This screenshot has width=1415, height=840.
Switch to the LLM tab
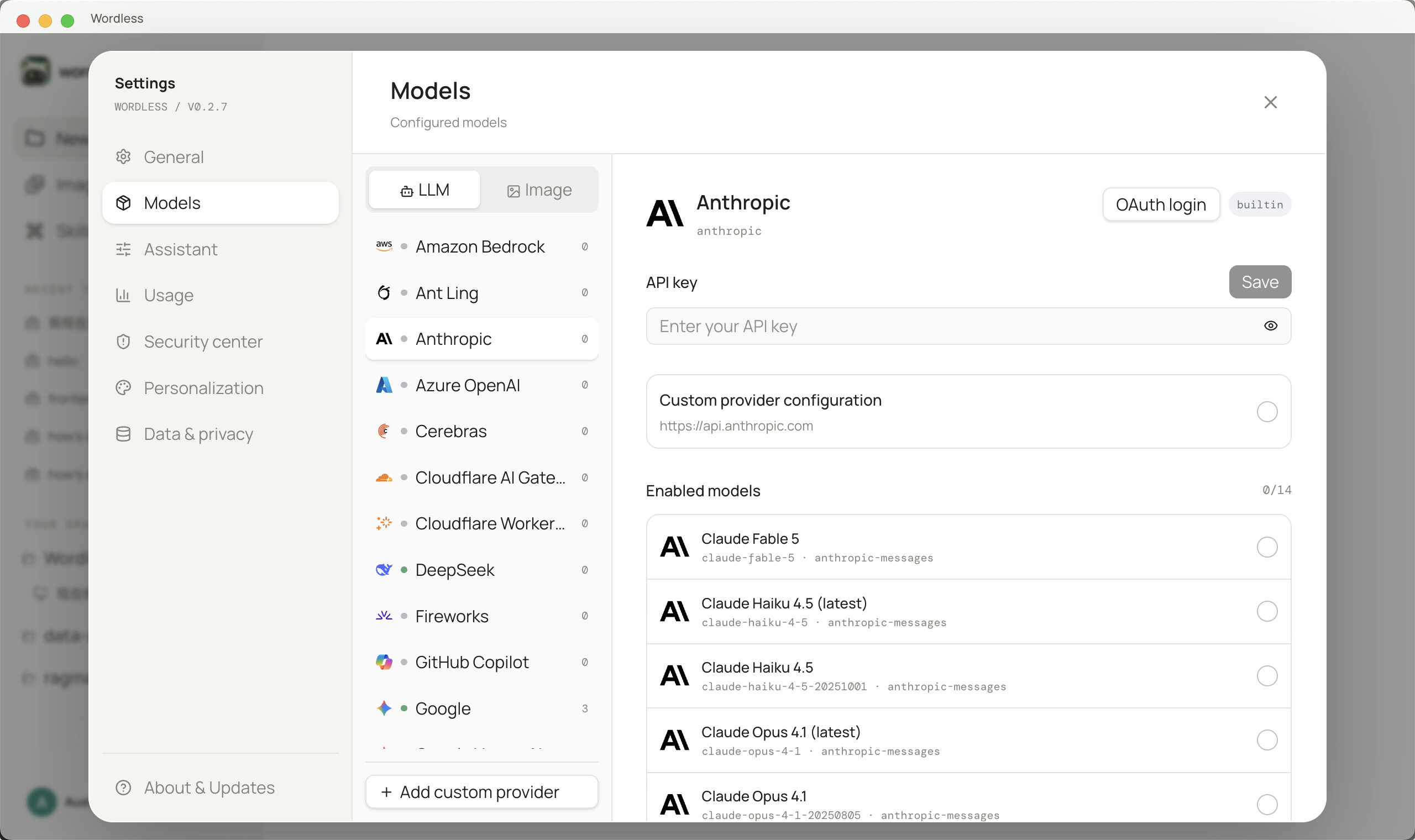click(424, 190)
